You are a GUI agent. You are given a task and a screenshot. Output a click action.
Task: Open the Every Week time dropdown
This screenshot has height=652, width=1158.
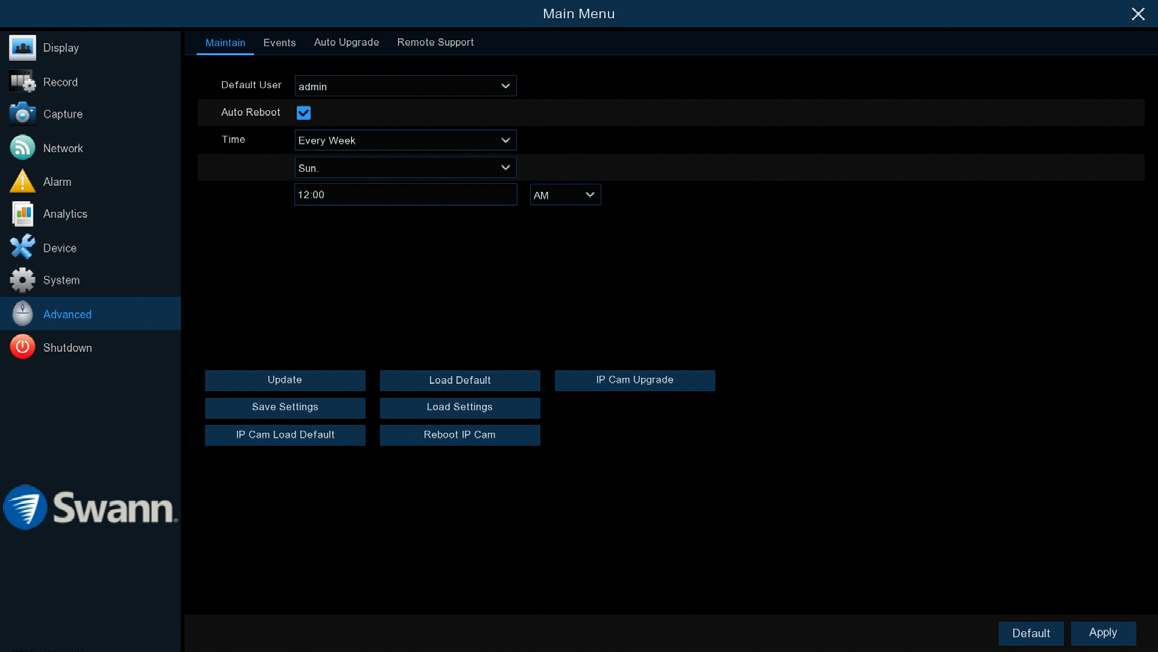pos(405,140)
